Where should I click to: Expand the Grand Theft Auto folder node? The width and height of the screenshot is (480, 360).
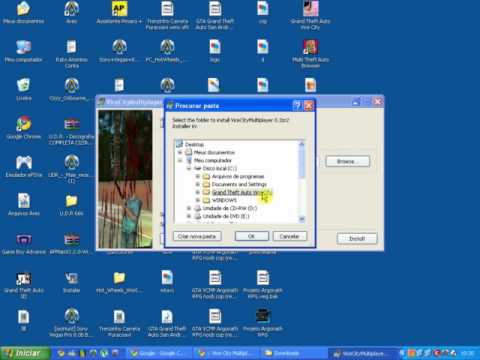coord(198,192)
